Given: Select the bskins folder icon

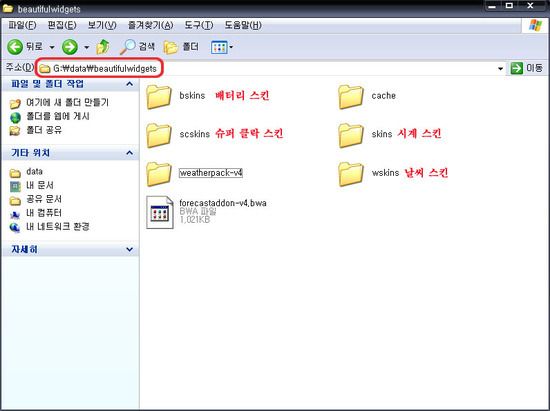Looking at the screenshot, I should pyautogui.click(x=159, y=96).
